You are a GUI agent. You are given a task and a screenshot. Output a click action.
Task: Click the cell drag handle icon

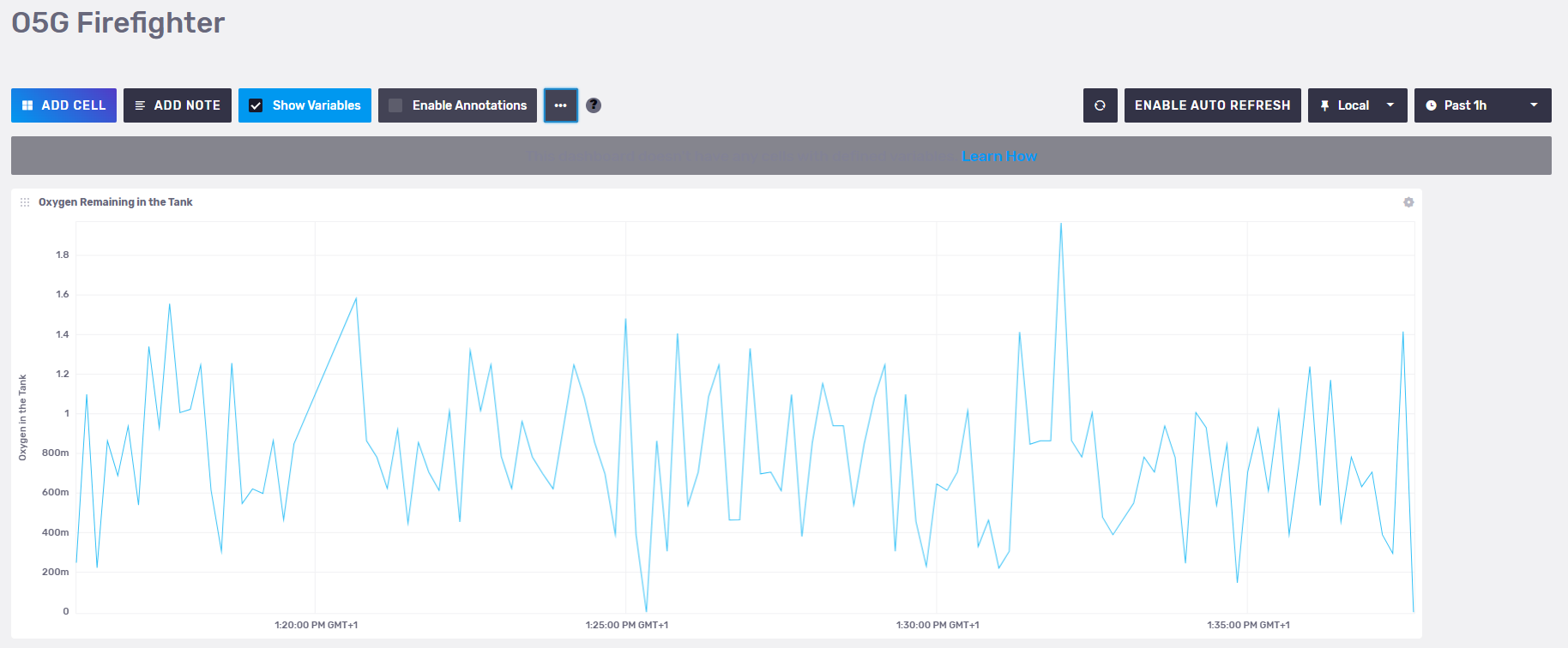tap(25, 202)
